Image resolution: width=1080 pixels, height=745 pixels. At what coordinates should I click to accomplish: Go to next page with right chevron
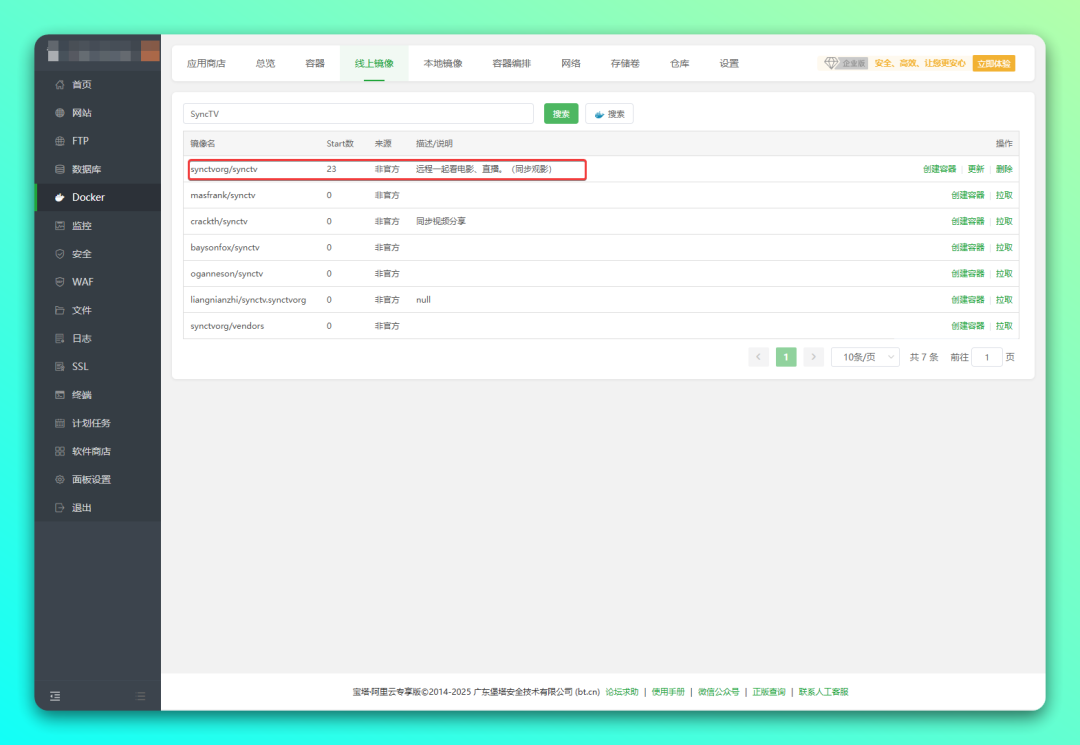(814, 357)
